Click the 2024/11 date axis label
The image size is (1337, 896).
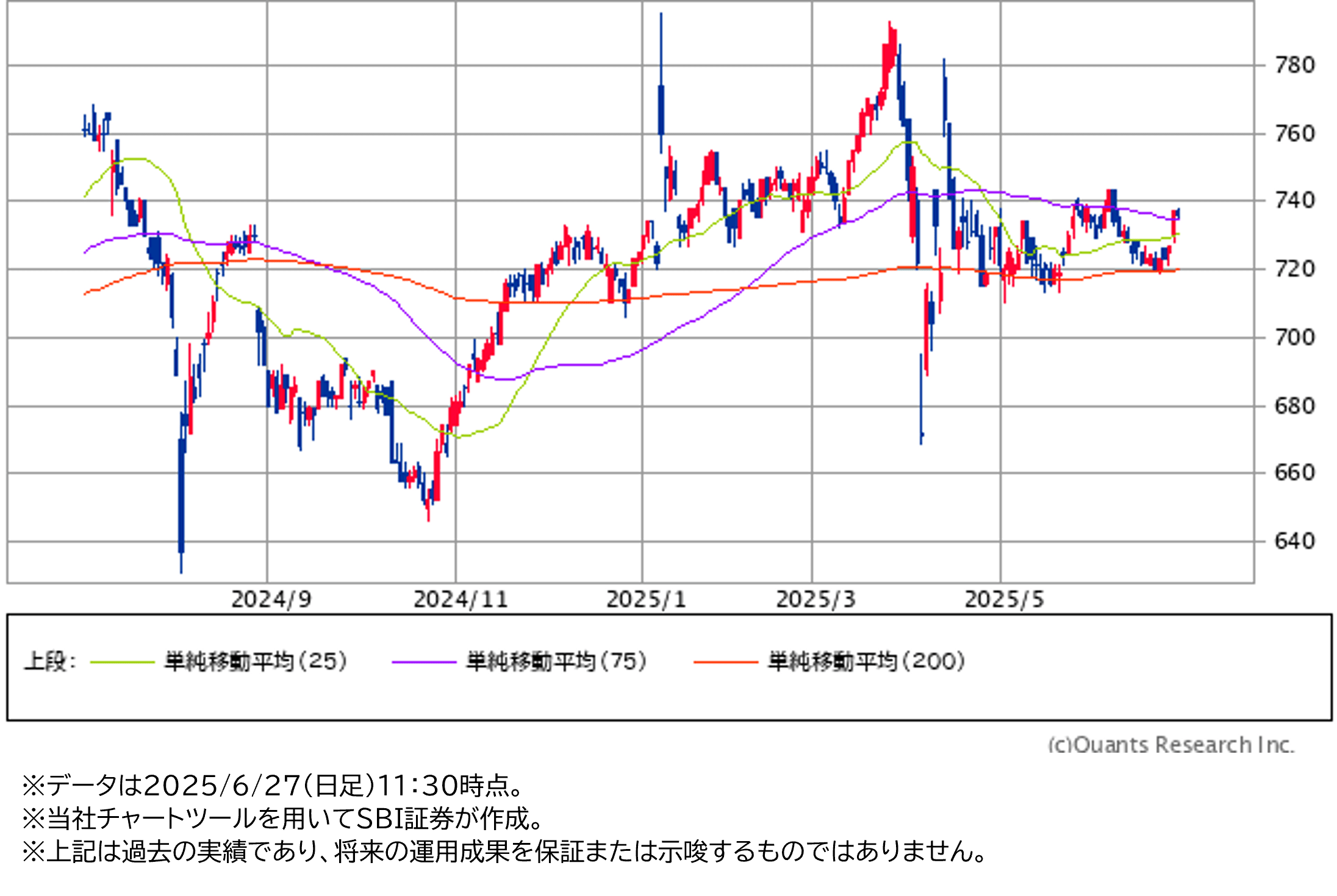tap(461, 600)
